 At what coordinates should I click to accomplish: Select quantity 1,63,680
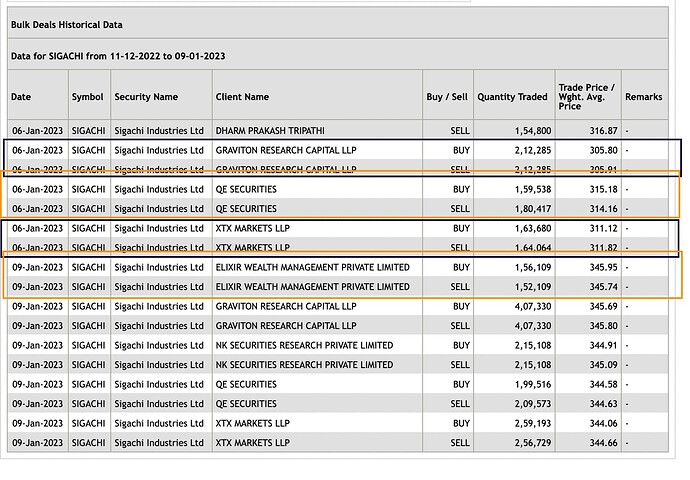point(533,228)
